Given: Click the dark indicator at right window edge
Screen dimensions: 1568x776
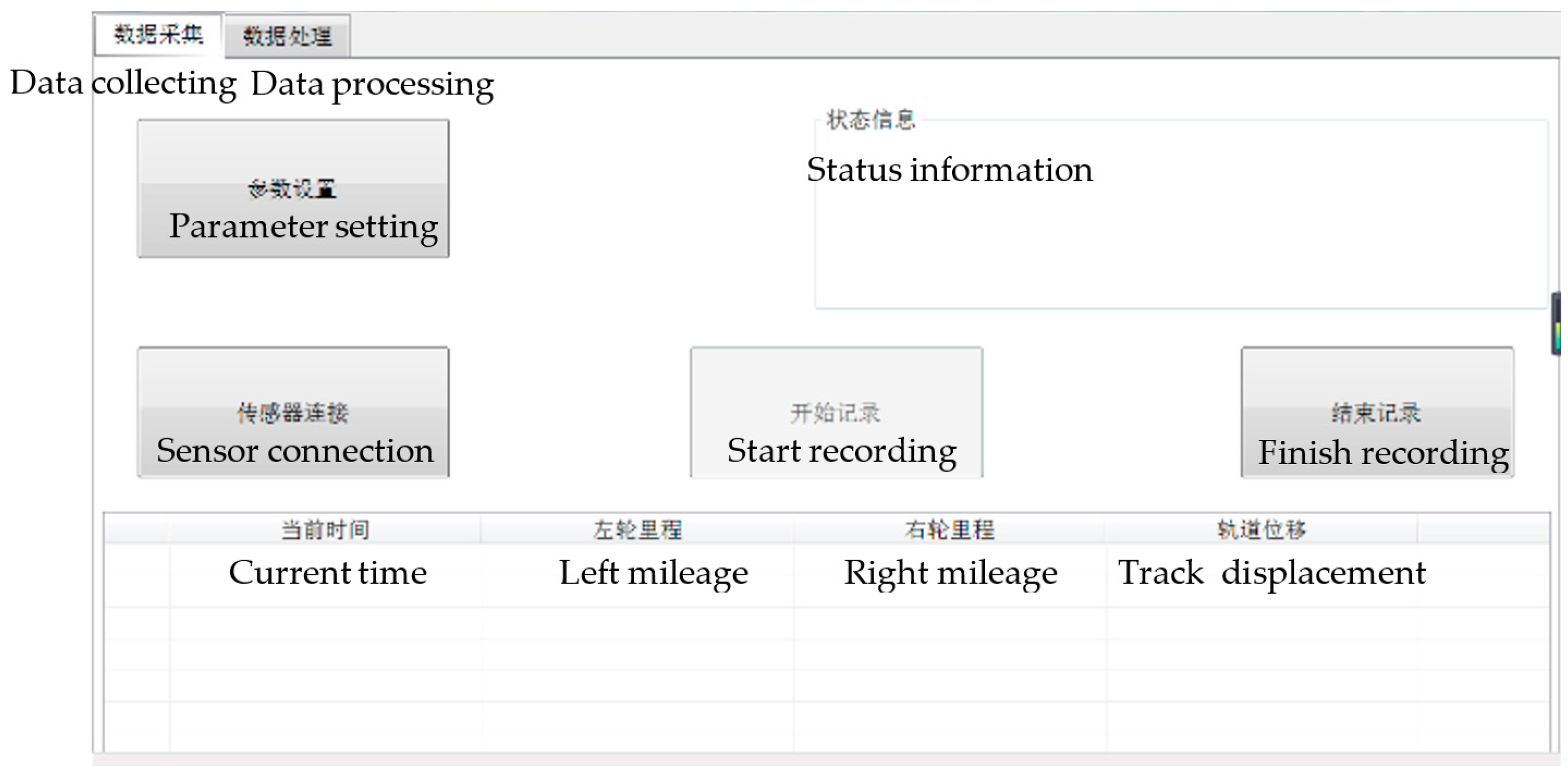Looking at the screenshot, I should (1556, 324).
